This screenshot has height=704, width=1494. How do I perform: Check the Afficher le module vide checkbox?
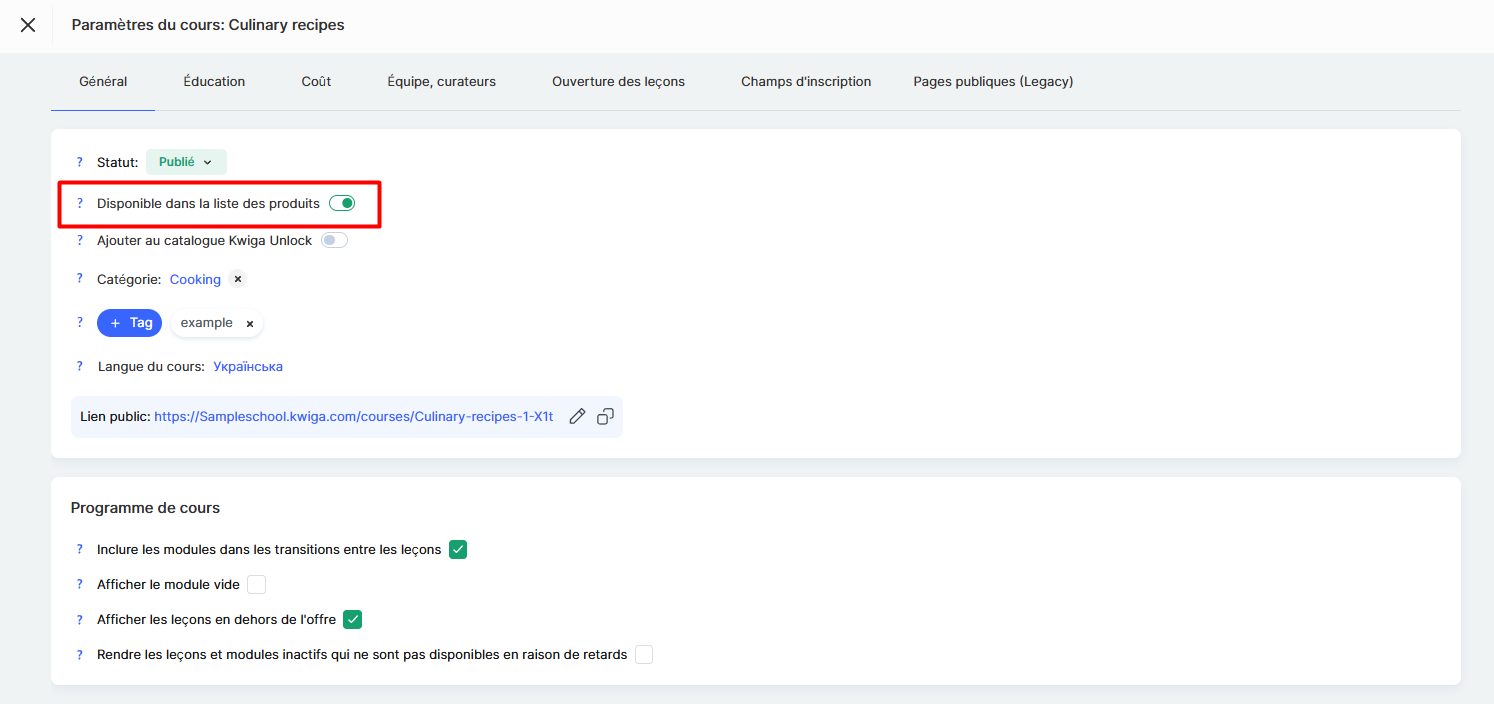(257, 584)
